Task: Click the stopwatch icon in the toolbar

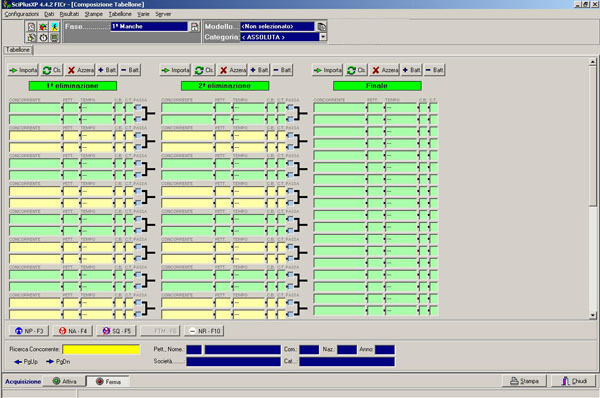Action: tap(43, 38)
